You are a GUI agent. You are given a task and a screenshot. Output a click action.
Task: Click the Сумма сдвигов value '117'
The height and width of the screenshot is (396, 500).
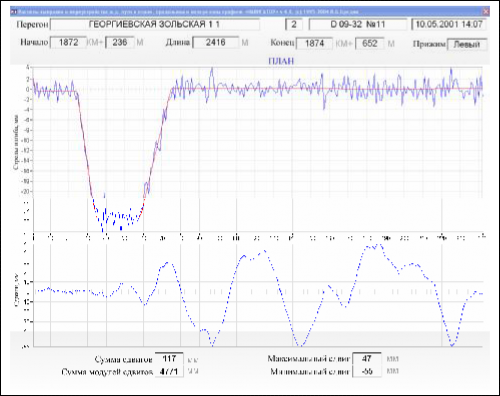pyautogui.click(x=169, y=359)
